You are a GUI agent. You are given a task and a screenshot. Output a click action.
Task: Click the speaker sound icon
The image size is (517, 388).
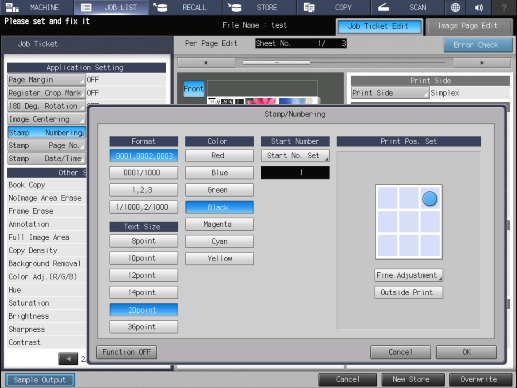click(x=479, y=7)
